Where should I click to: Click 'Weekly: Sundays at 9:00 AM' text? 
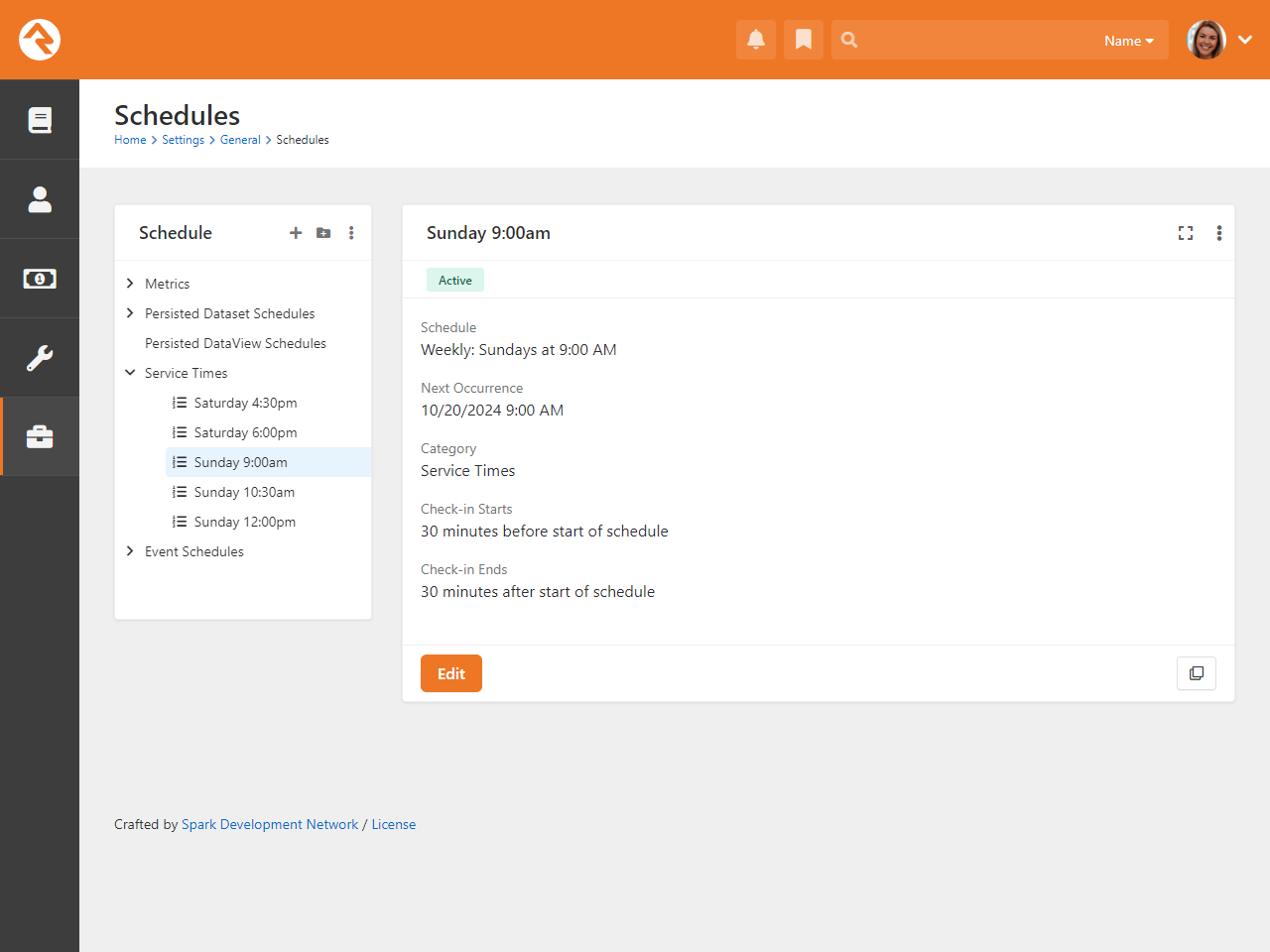(519, 350)
